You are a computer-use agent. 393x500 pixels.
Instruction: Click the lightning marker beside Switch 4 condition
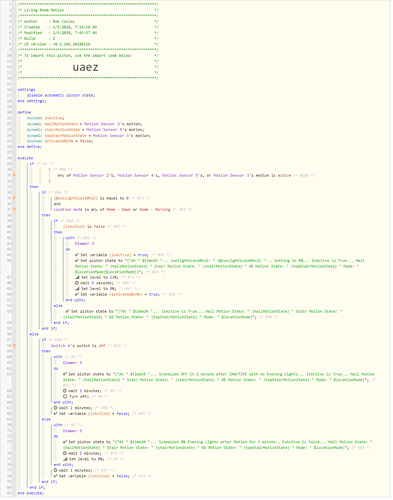pyautogui.click(x=14, y=346)
